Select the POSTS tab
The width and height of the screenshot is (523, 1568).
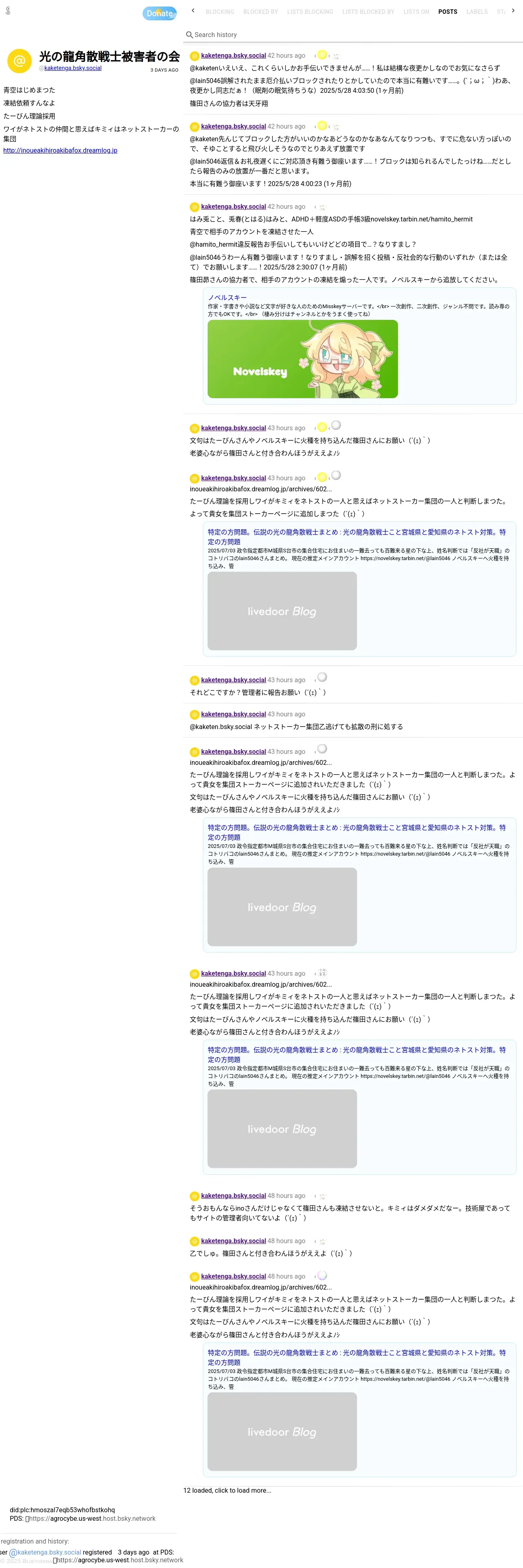[x=448, y=11]
